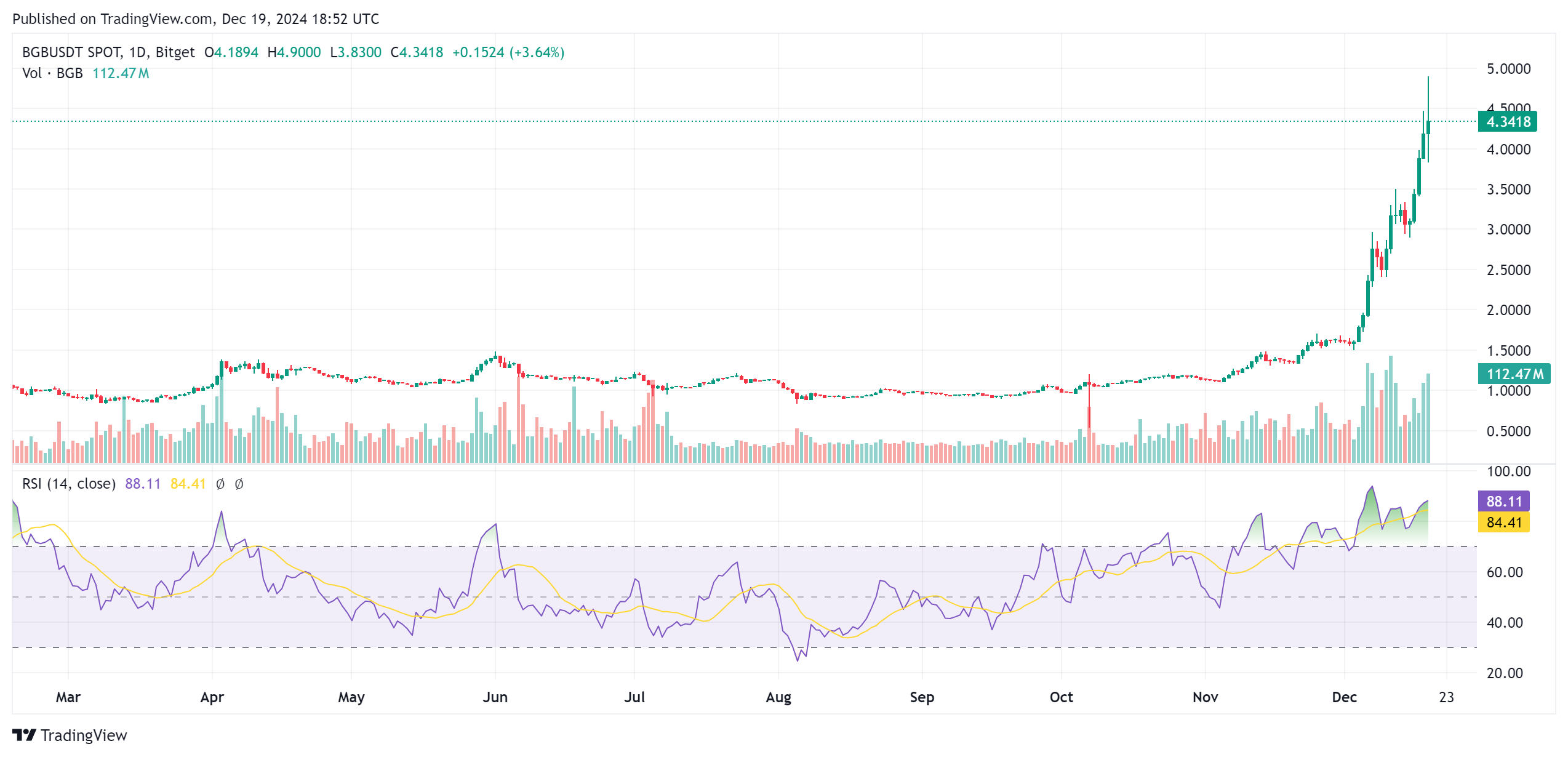
Task: Click the RSI (14, close) legend label
Action: coord(69,484)
